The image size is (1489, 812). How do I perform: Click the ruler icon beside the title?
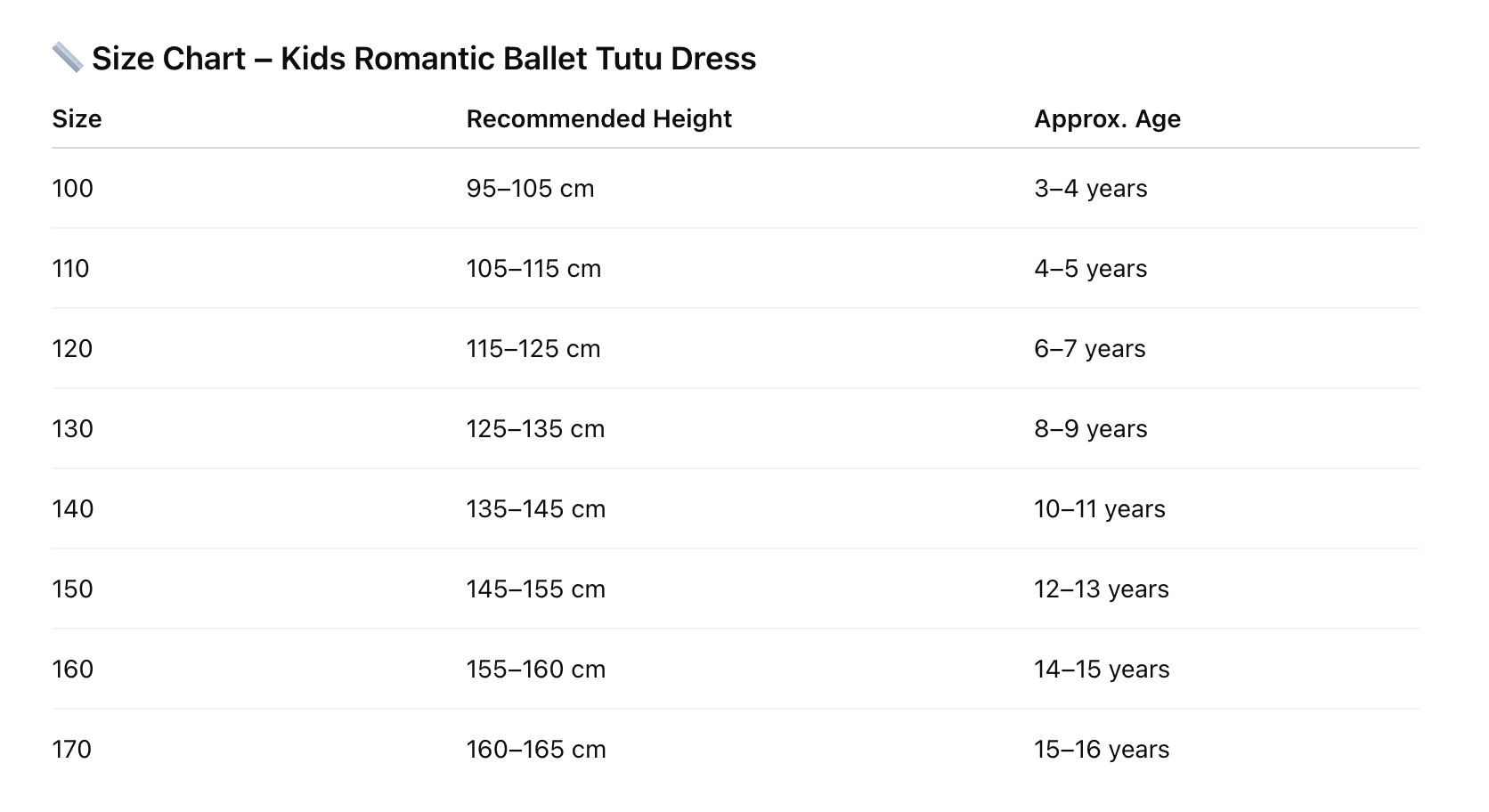click(68, 58)
